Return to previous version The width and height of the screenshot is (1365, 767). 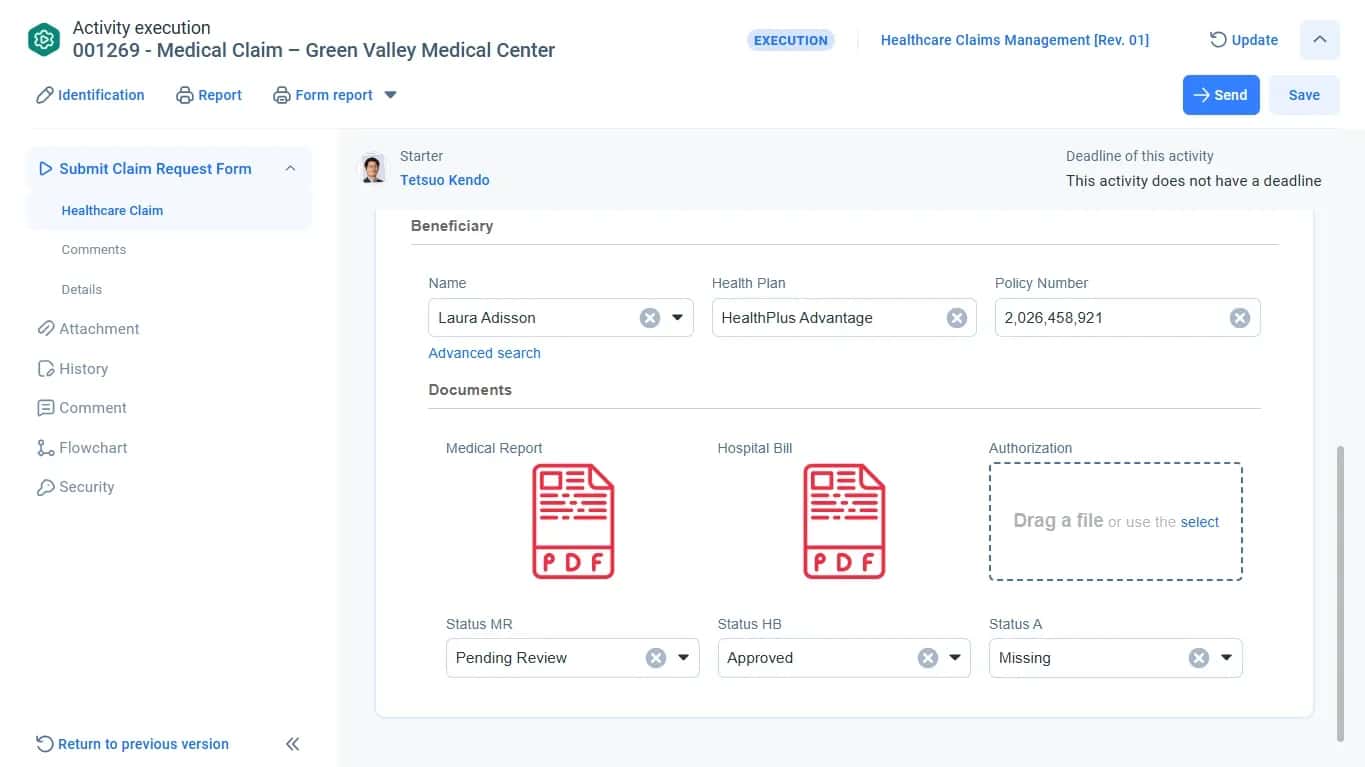click(x=132, y=744)
